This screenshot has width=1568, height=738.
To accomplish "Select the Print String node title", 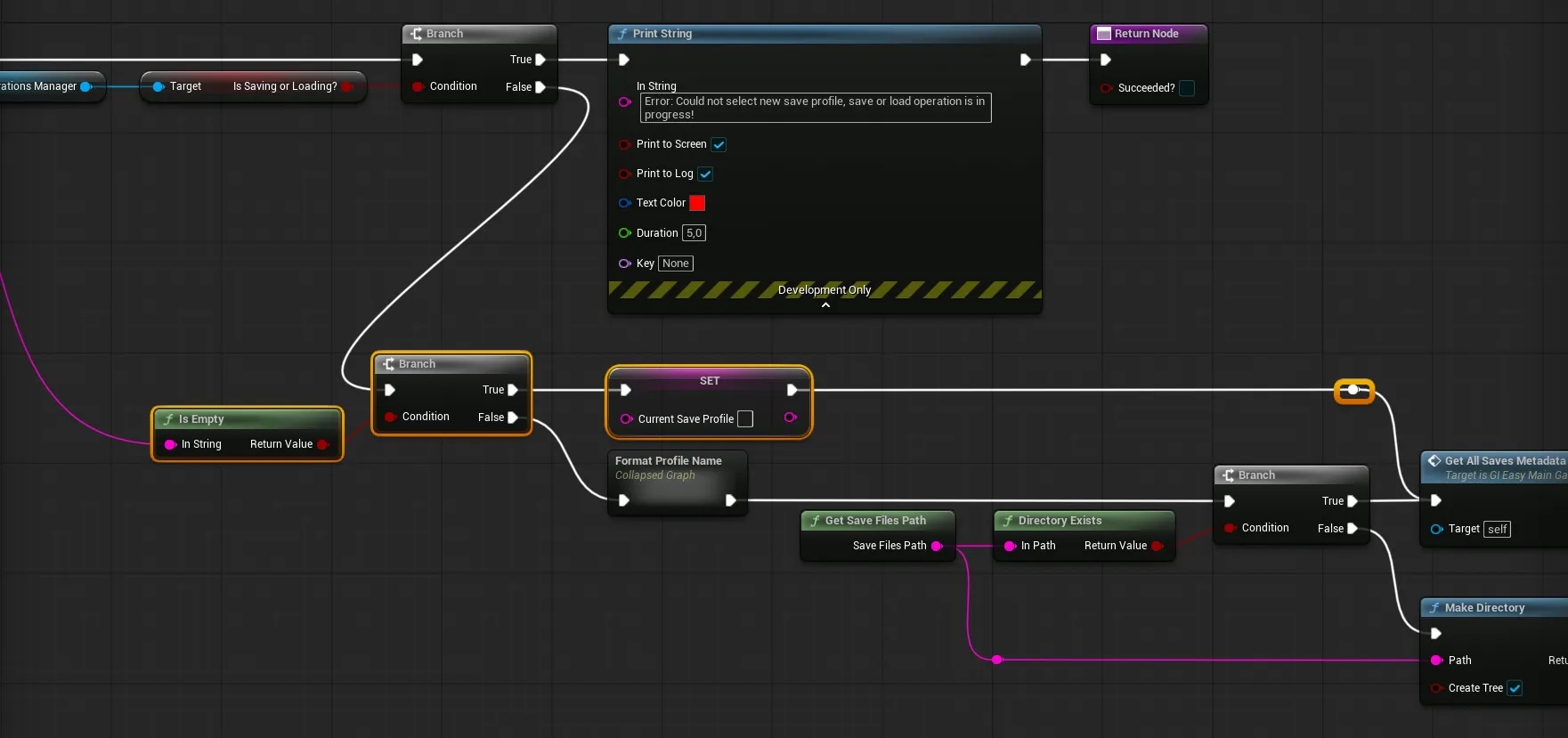I will point(662,34).
